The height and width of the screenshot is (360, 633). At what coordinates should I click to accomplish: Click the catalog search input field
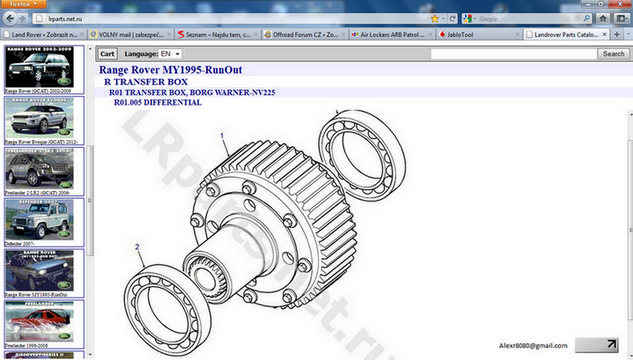point(514,54)
